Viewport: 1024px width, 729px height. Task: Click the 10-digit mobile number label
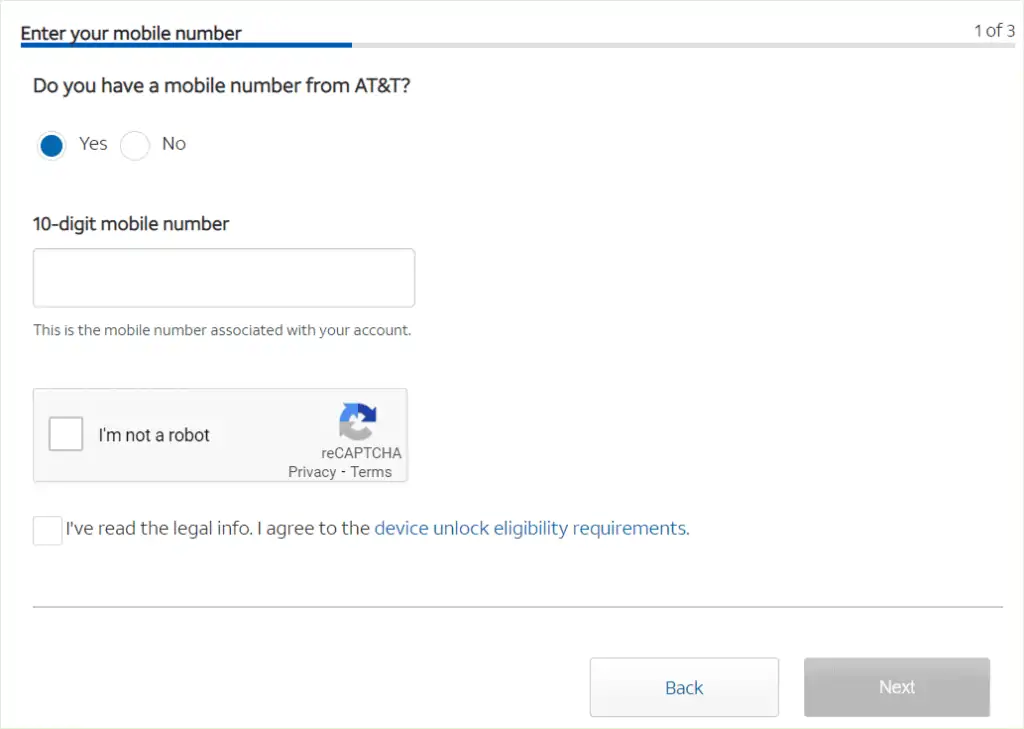pos(131,224)
